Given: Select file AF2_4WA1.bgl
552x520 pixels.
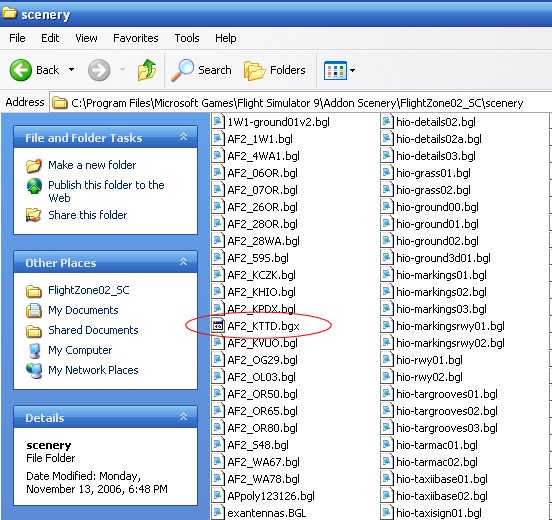Looking at the screenshot, I should coord(263,156).
